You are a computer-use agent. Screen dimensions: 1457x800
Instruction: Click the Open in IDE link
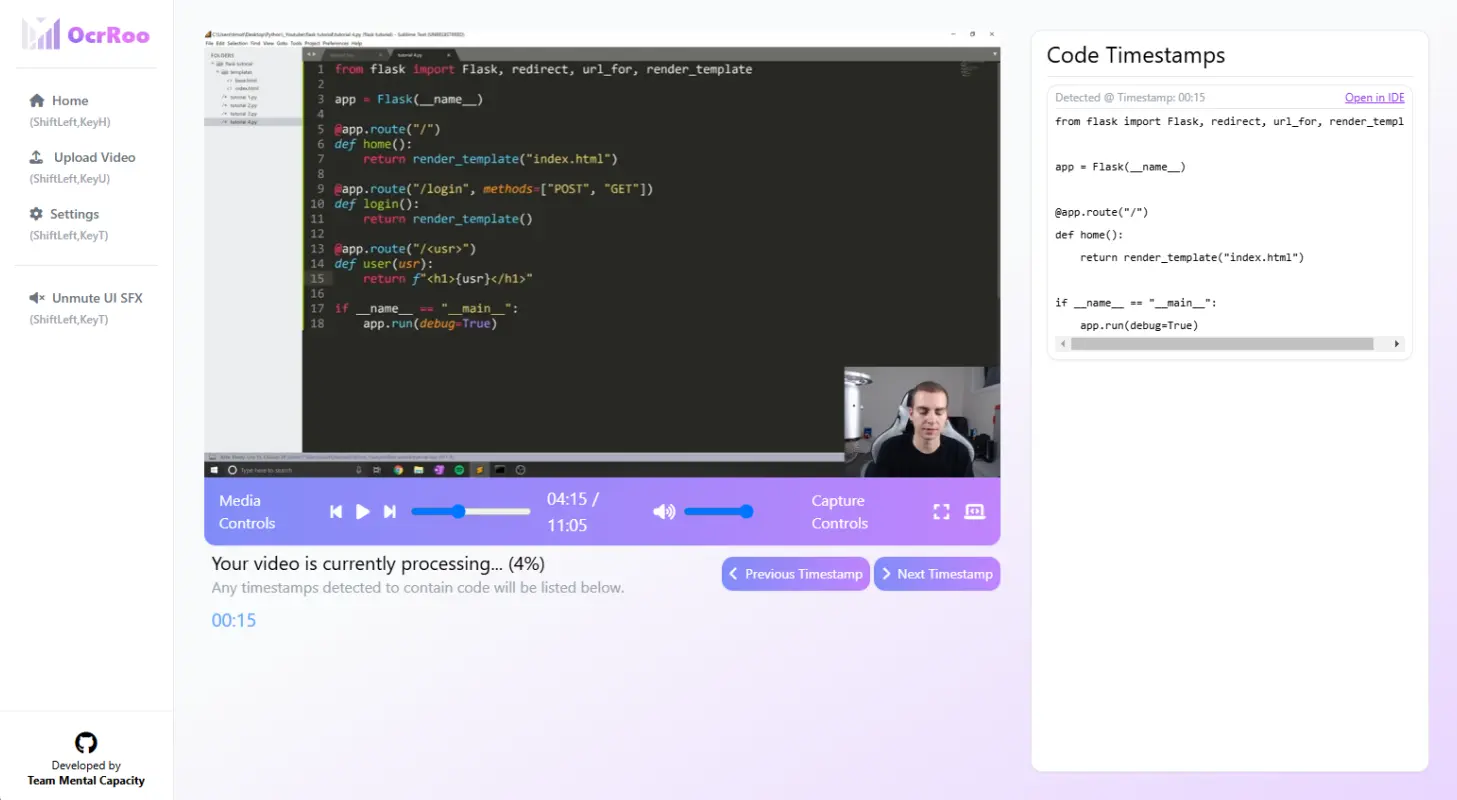1374,97
